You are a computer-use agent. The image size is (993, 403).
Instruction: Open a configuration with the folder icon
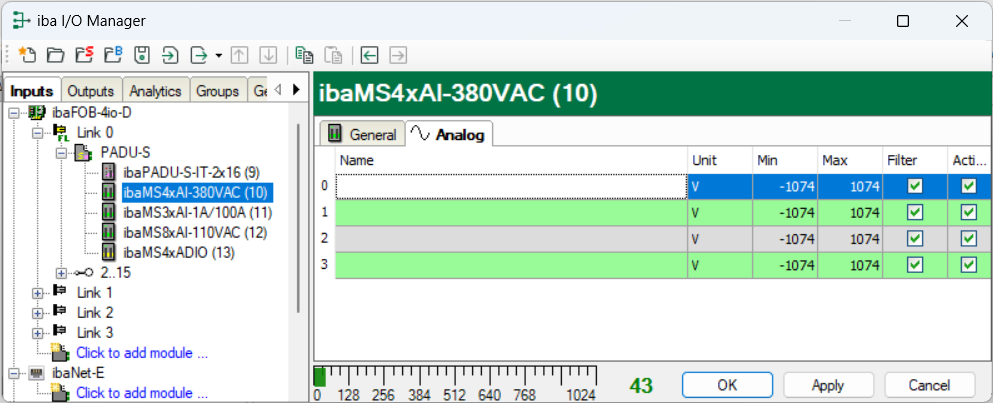click(56, 55)
